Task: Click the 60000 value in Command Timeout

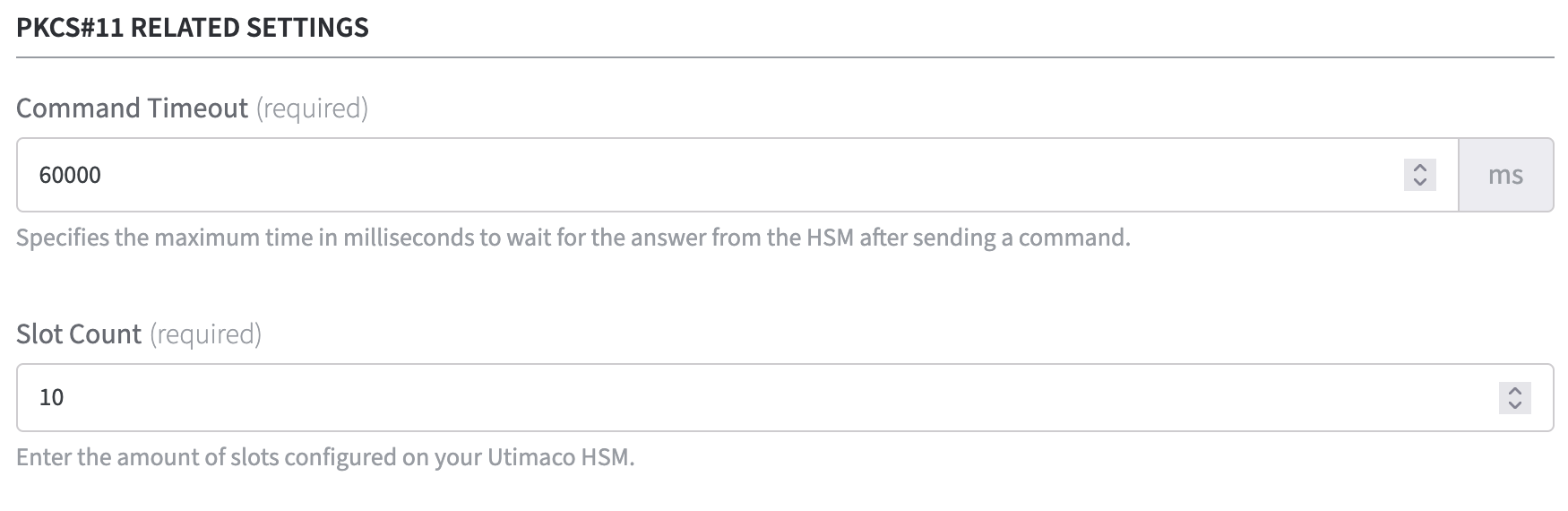Action: click(70, 175)
